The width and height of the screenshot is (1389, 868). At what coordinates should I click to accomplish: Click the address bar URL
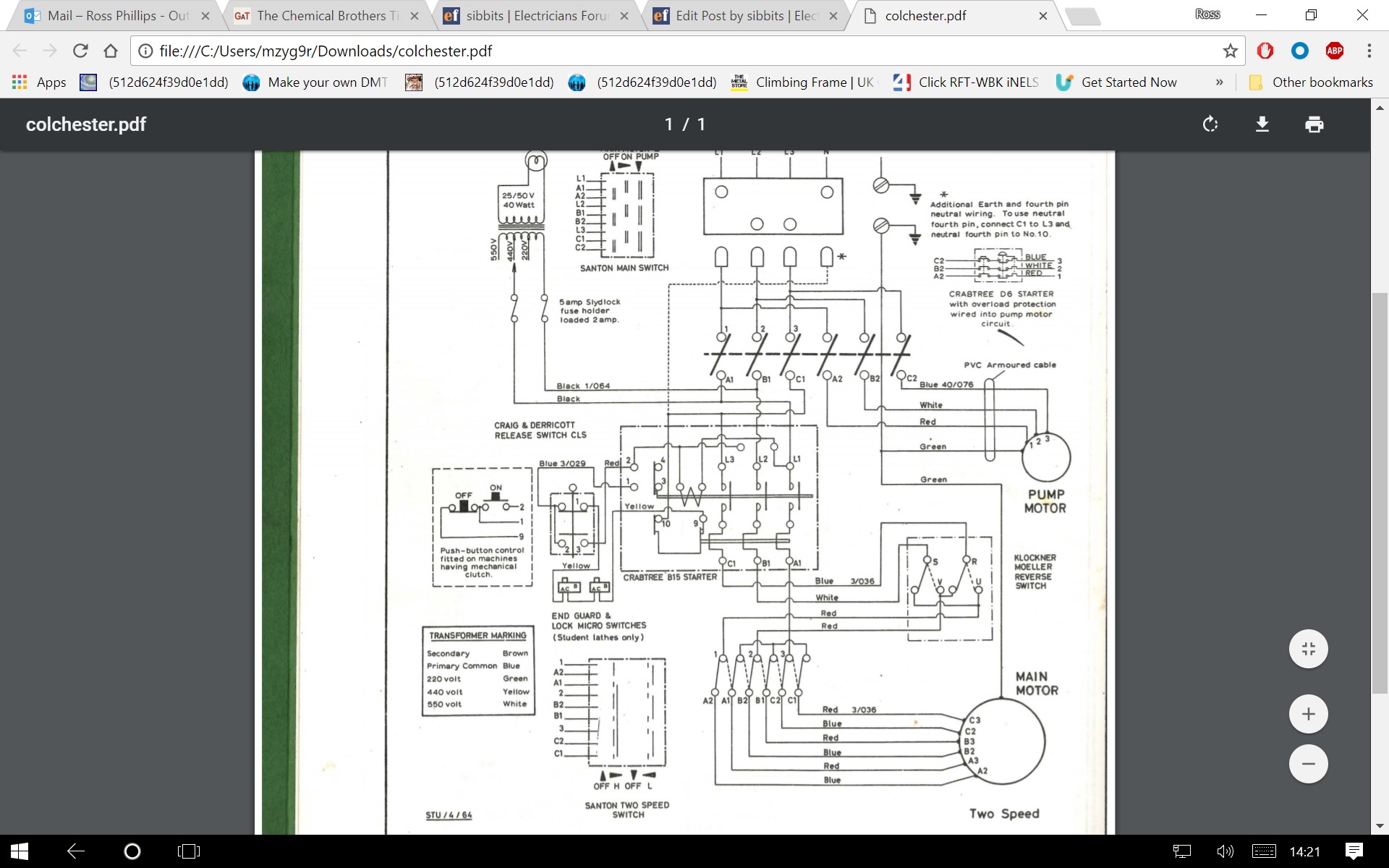[x=326, y=51]
